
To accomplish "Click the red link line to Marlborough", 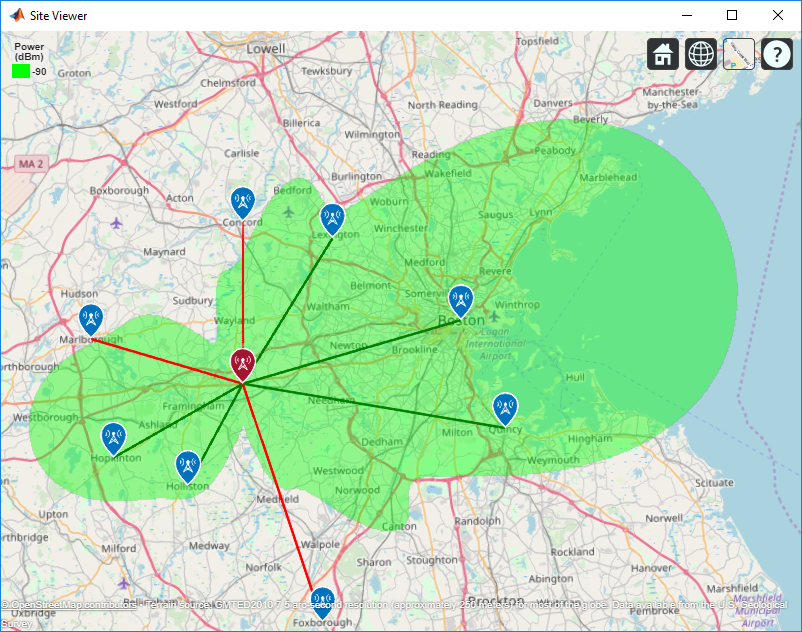I will (169, 362).
